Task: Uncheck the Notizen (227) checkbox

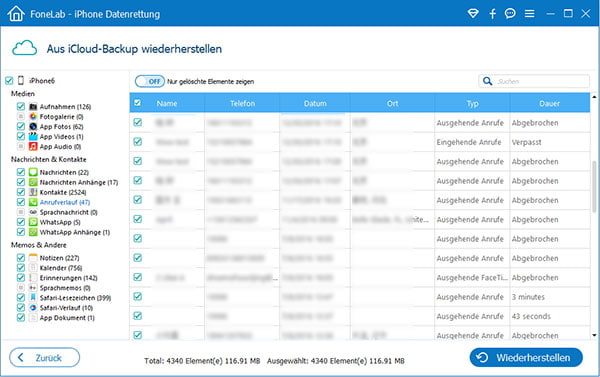Action: tap(21, 258)
